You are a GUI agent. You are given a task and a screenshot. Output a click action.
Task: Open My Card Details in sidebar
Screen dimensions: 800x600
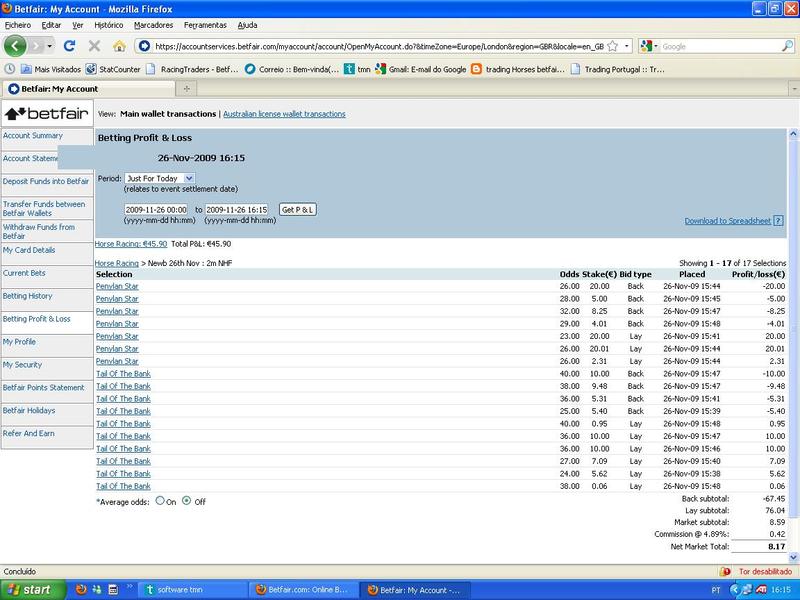(29, 250)
